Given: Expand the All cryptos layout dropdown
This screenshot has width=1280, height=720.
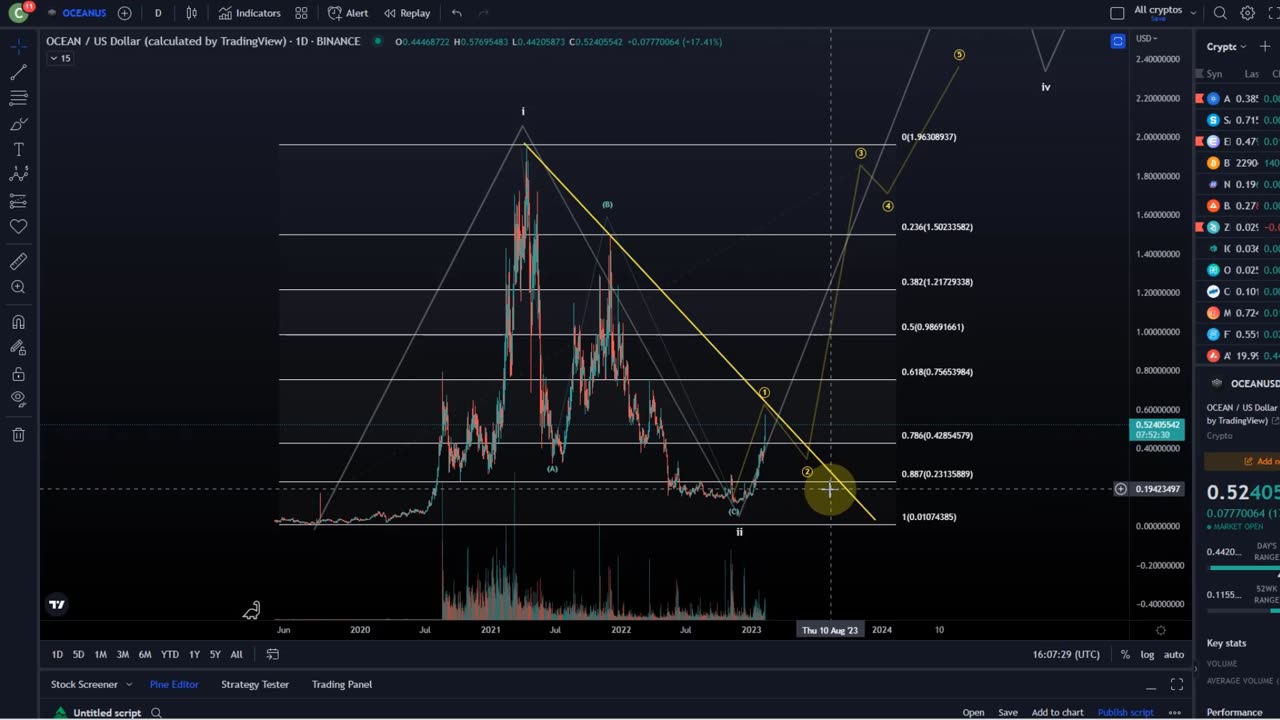Looking at the screenshot, I should click(x=1165, y=12).
